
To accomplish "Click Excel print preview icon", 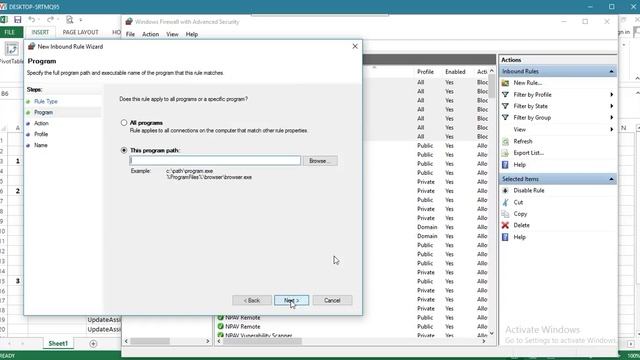I will [x=70, y=20].
